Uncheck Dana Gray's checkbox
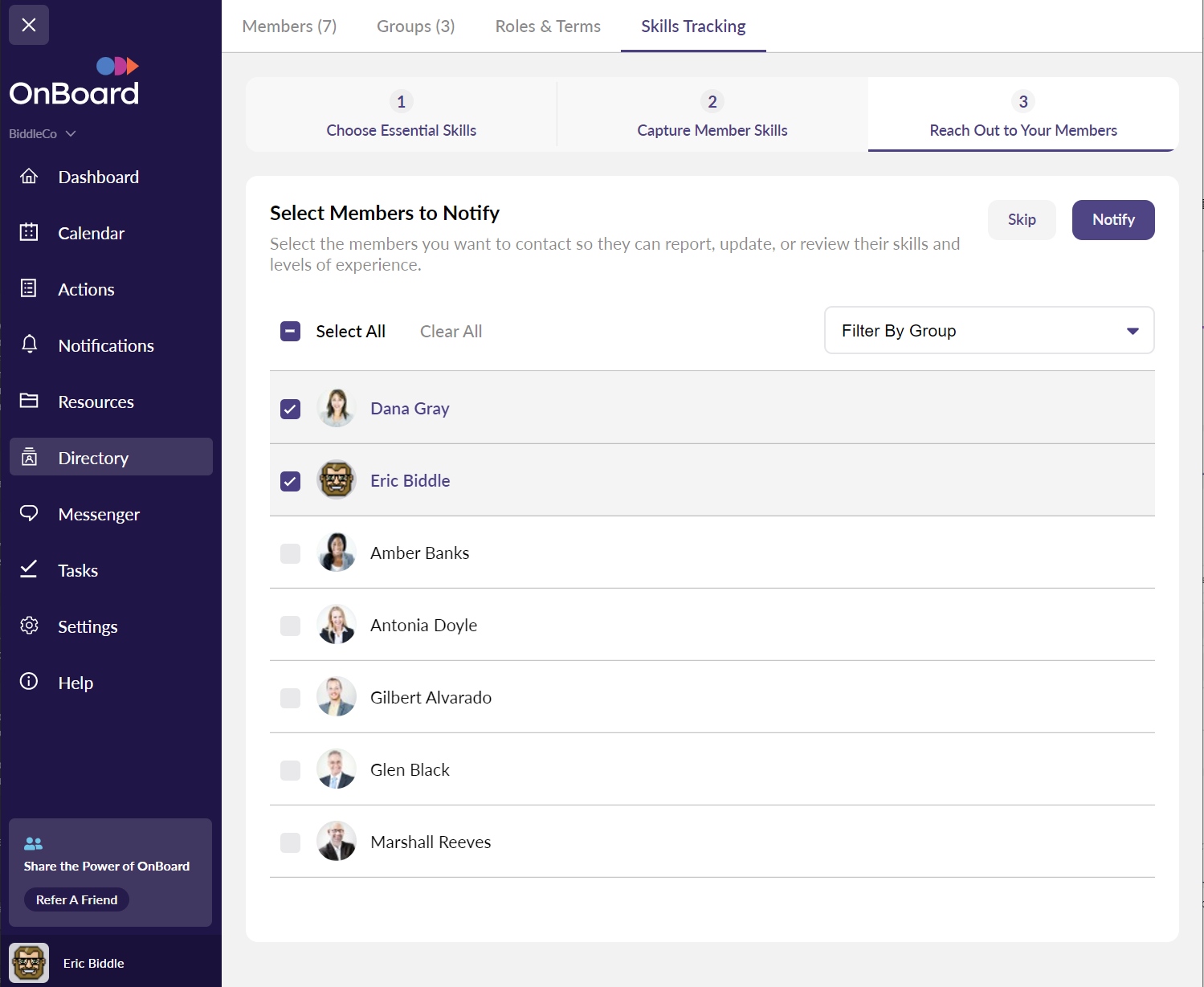1204x987 pixels. [290, 409]
